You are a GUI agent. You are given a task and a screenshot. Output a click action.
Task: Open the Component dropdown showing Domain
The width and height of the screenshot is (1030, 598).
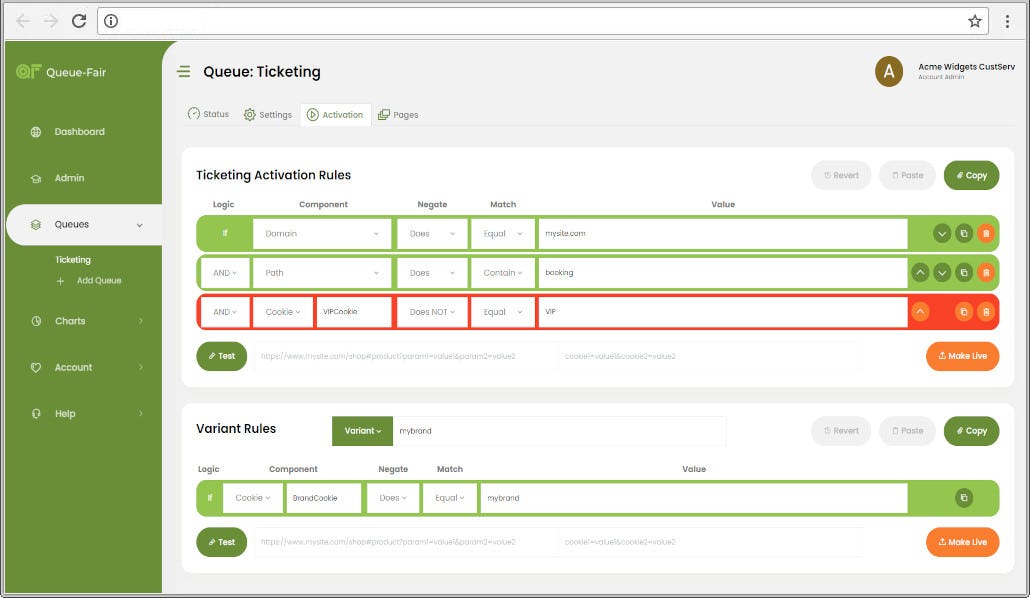coord(320,233)
